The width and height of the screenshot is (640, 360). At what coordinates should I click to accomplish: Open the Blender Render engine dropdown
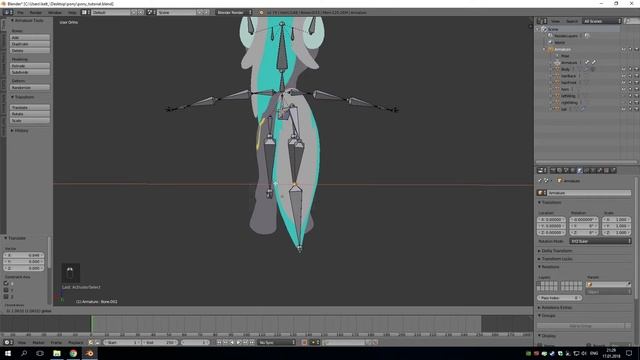pos(234,12)
